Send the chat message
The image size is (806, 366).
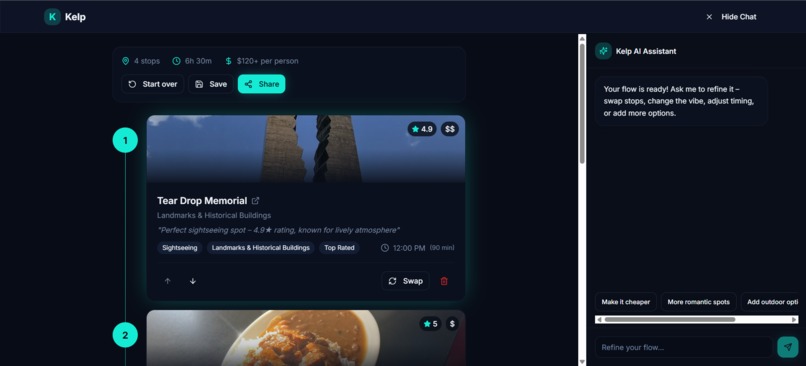click(788, 347)
